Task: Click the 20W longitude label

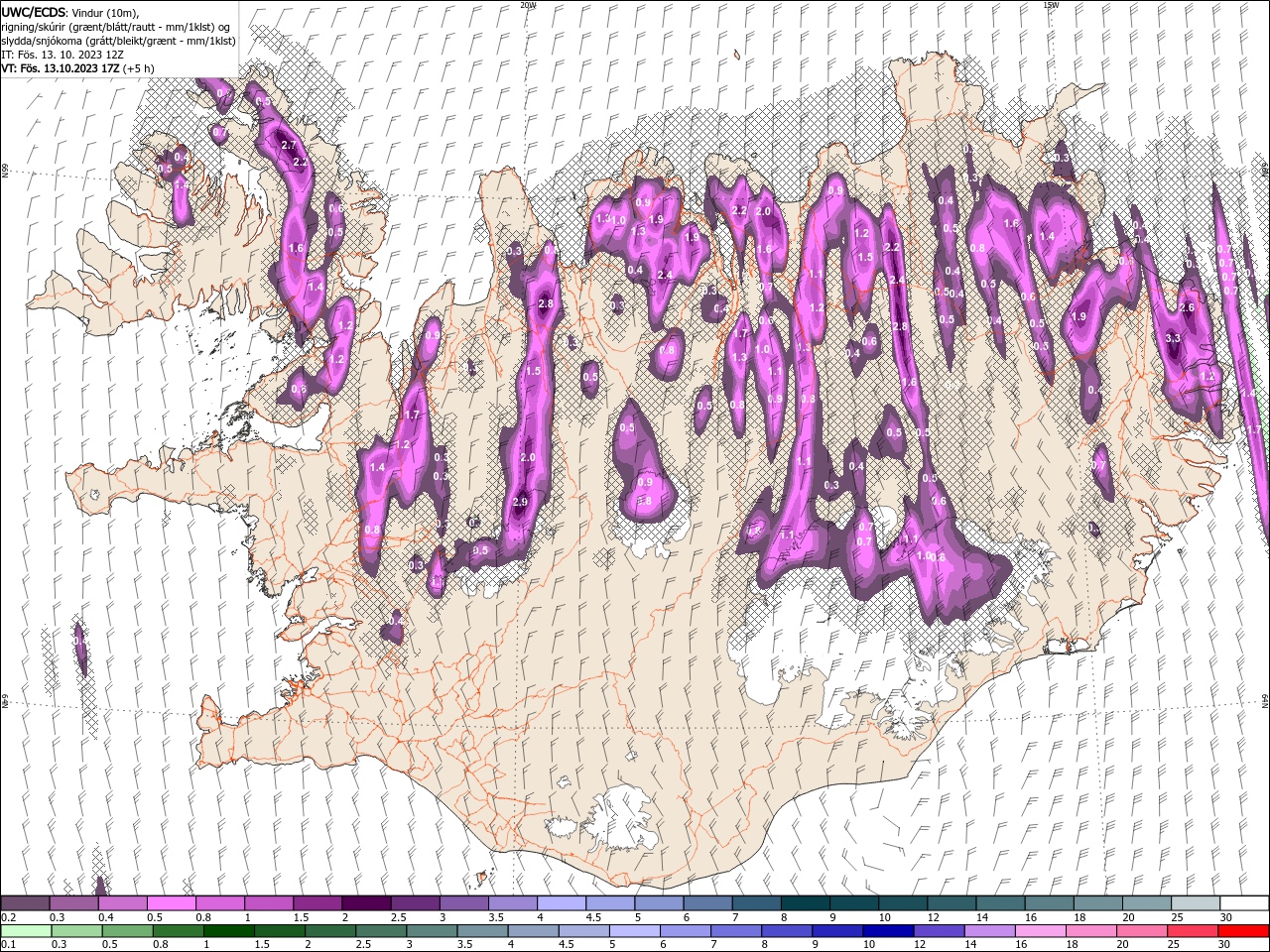Action: pos(528,4)
